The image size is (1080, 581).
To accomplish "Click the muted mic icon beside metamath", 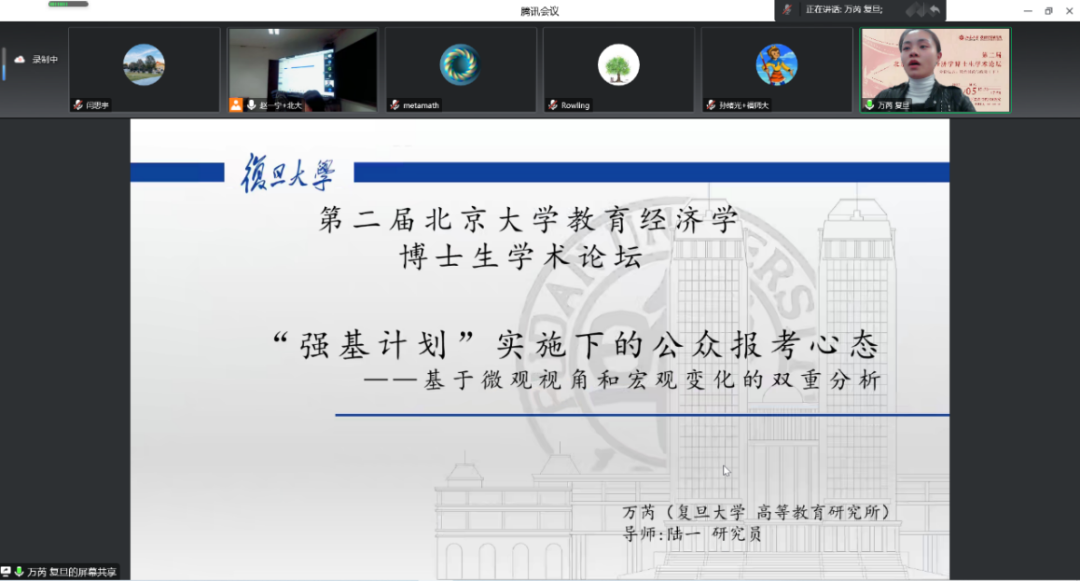I will click(394, 105).
